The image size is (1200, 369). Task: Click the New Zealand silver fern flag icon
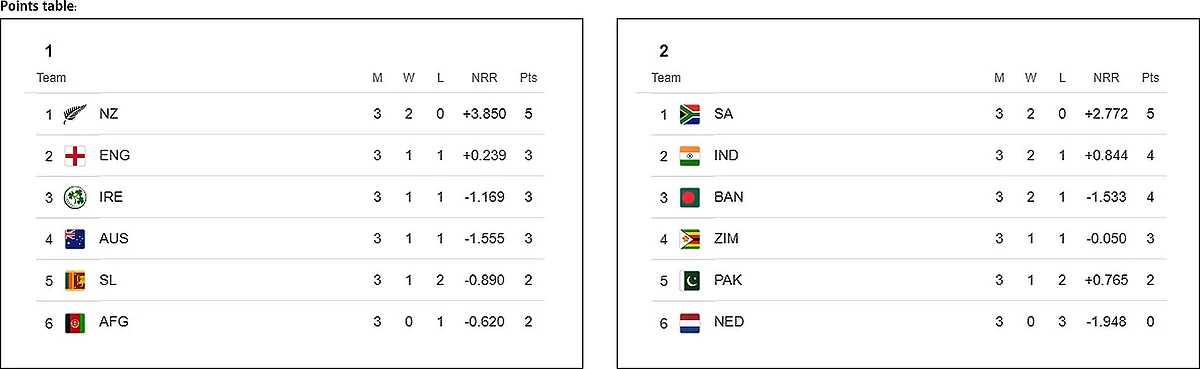(x=75, y=114)
